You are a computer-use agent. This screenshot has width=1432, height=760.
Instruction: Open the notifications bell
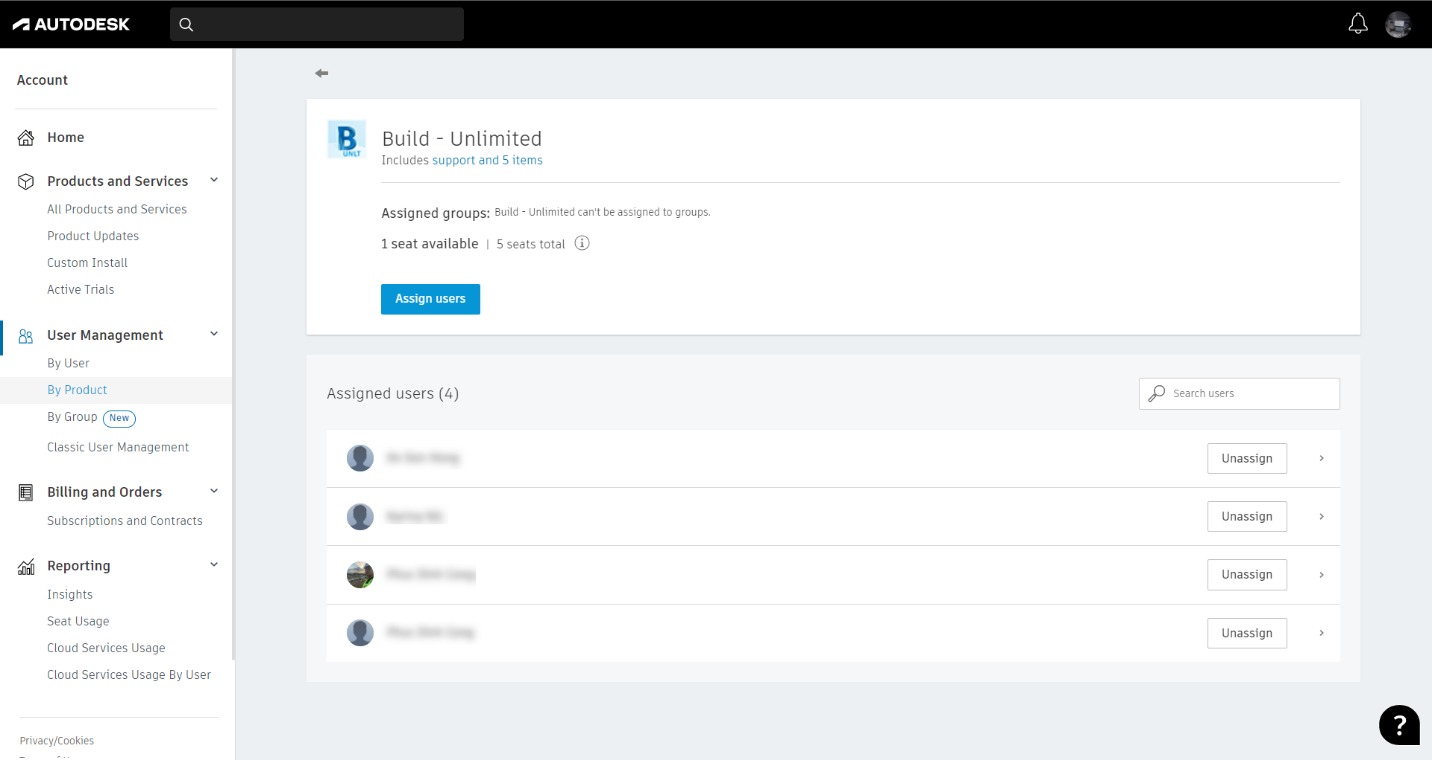[x=1358, y=24]
